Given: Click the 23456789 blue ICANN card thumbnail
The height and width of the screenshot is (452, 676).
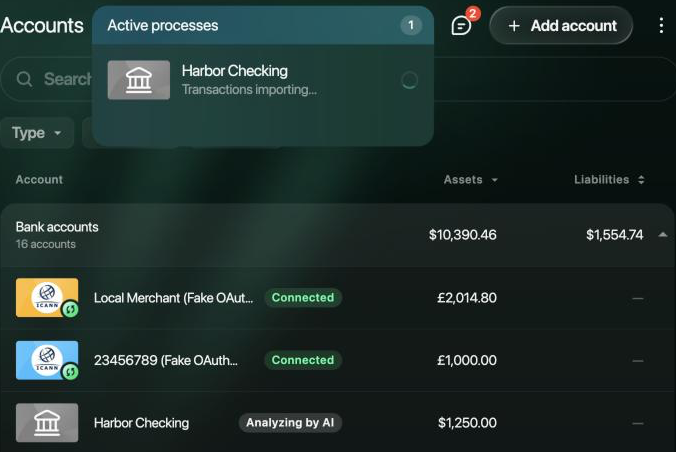Looking at the screenshot, I should click(47, 360).
